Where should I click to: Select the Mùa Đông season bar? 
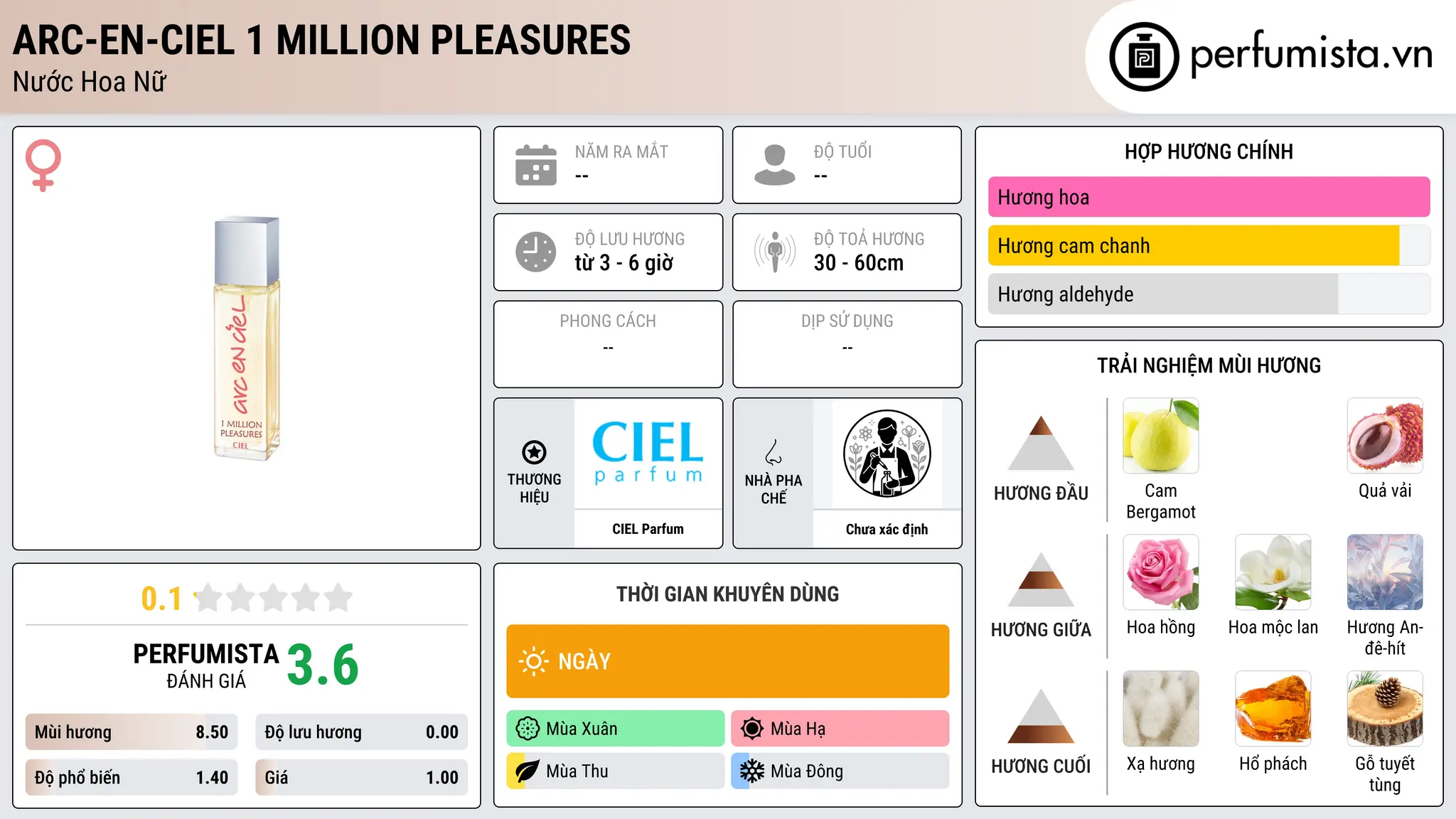(x=840, y=771)
